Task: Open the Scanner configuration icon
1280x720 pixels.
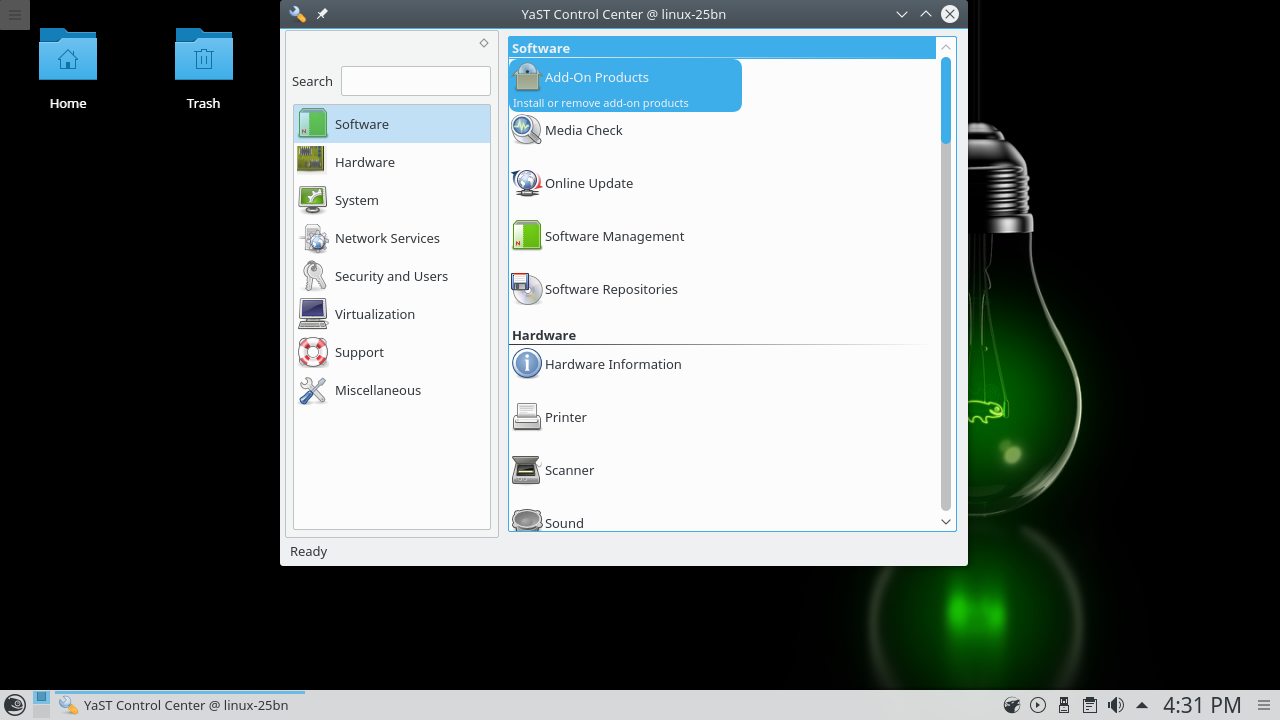Action: (x=568, y=470)
